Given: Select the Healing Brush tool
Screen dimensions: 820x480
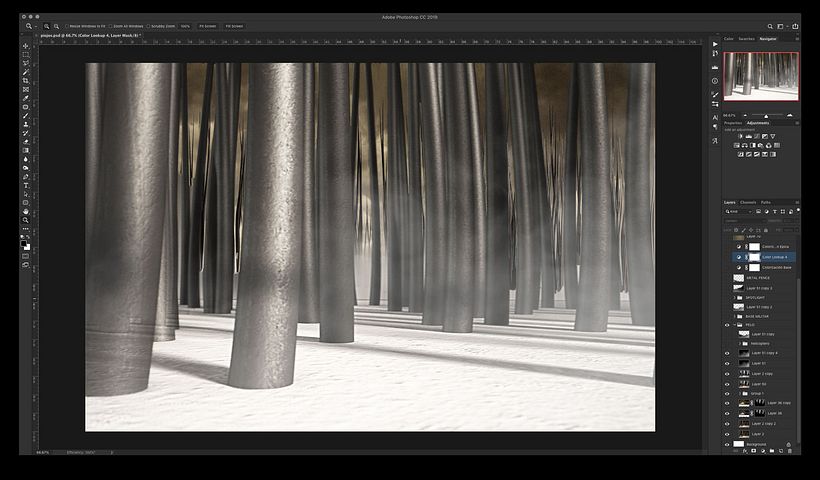Looking at the screenshot, I should tap(26, 107).
